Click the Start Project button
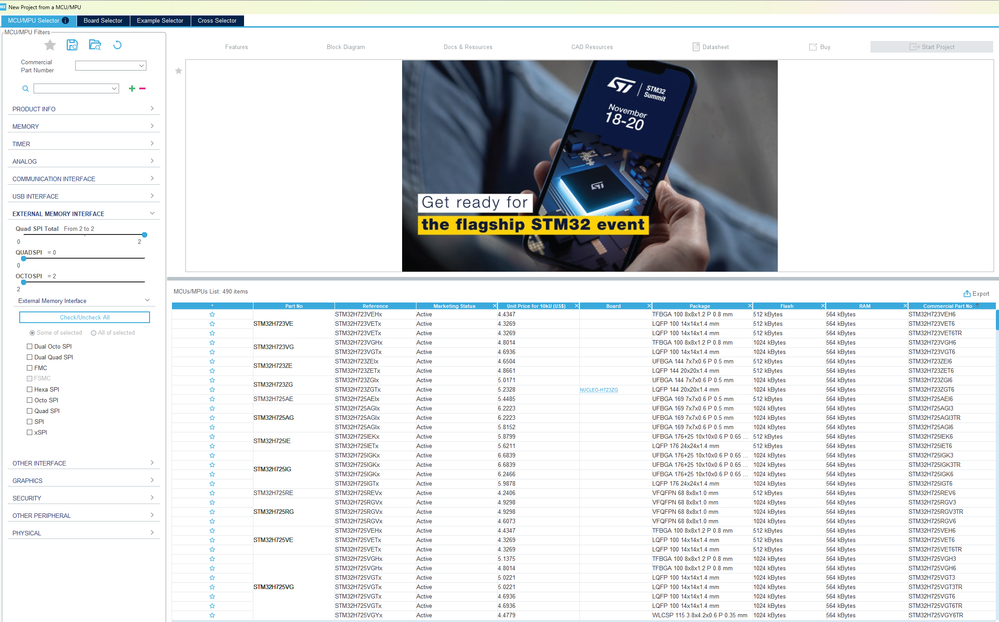The height and width of the screenshot is (622, 999). 931,47
